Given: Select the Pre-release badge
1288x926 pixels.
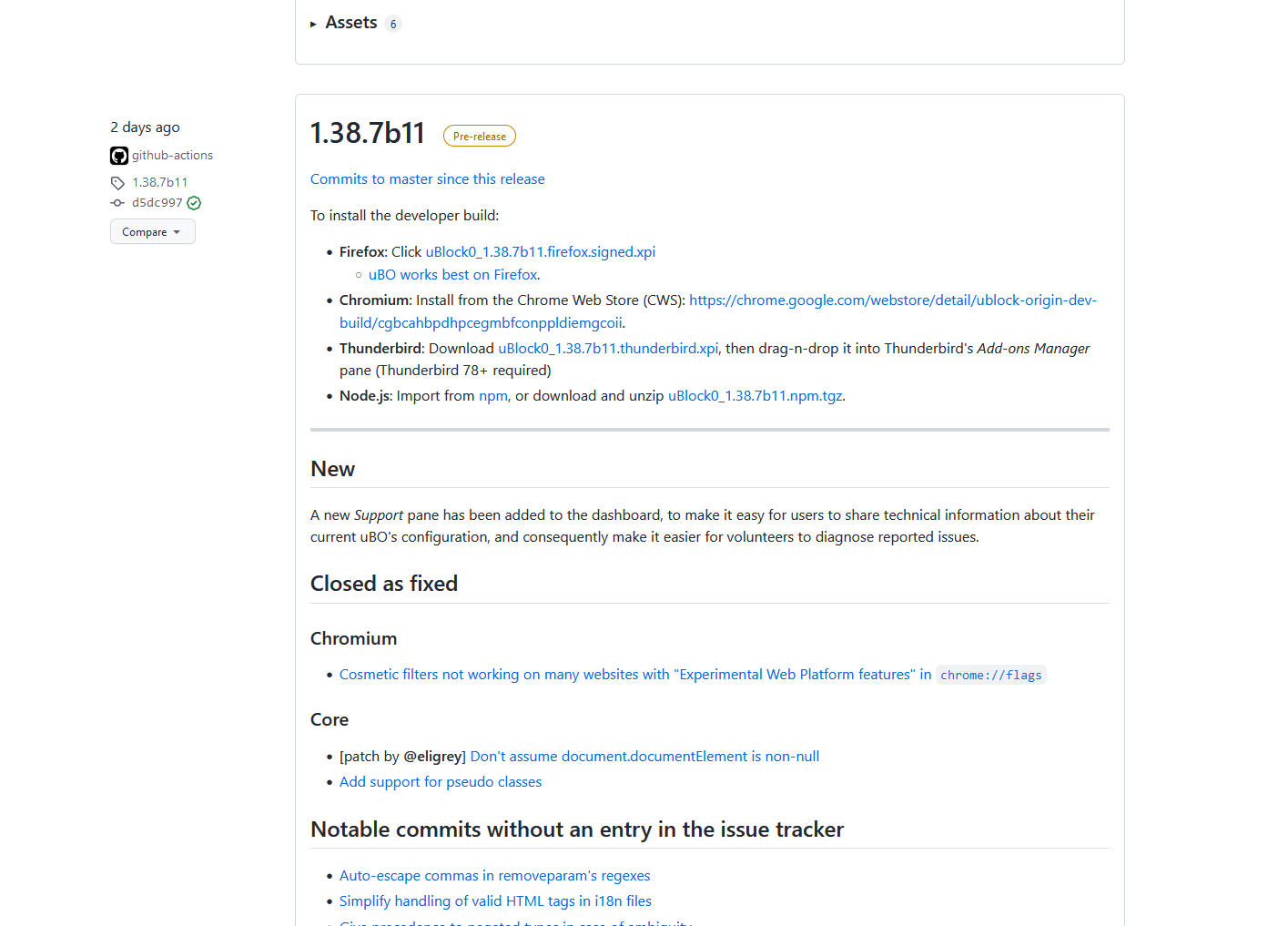Looking at the screenshot, I should click(x=479, y=135).
